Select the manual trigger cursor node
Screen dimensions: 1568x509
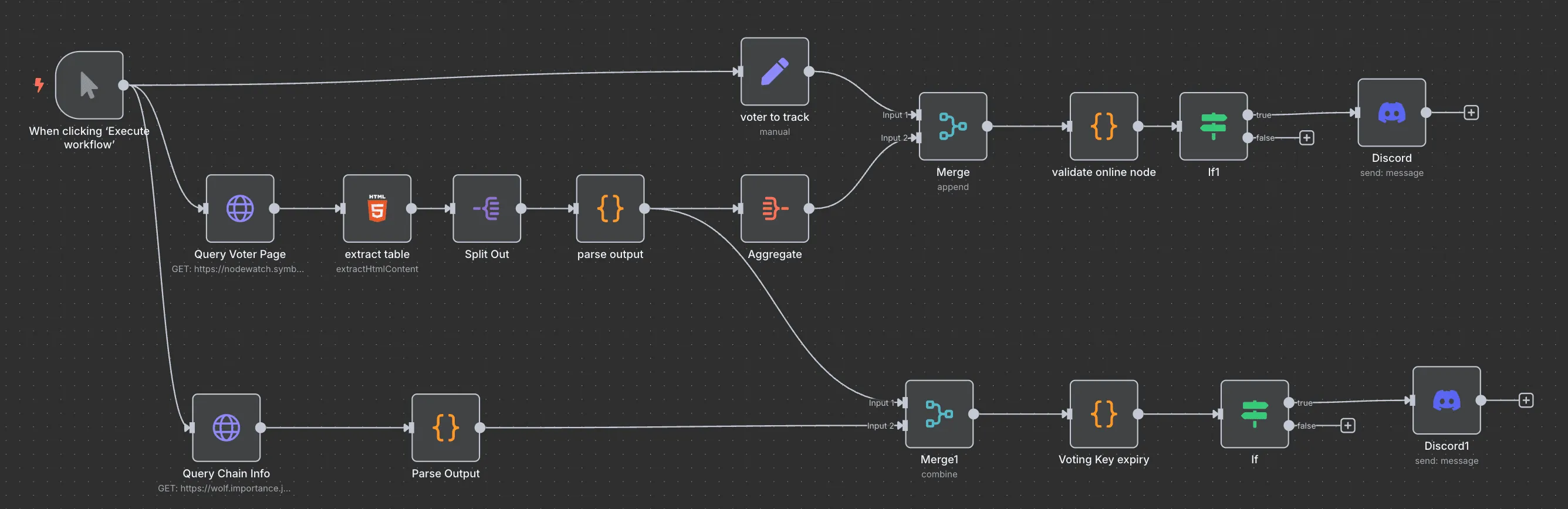(89, 85)
